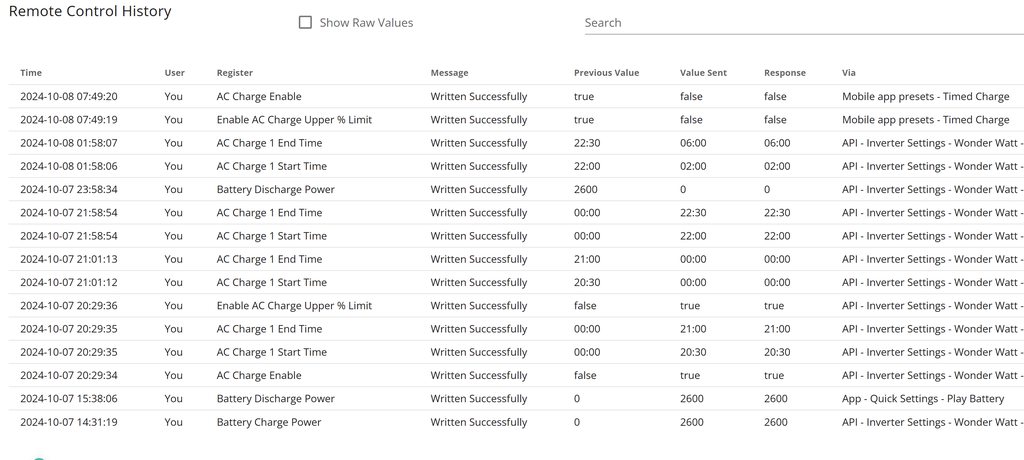Click the User column header

[174, 73]
